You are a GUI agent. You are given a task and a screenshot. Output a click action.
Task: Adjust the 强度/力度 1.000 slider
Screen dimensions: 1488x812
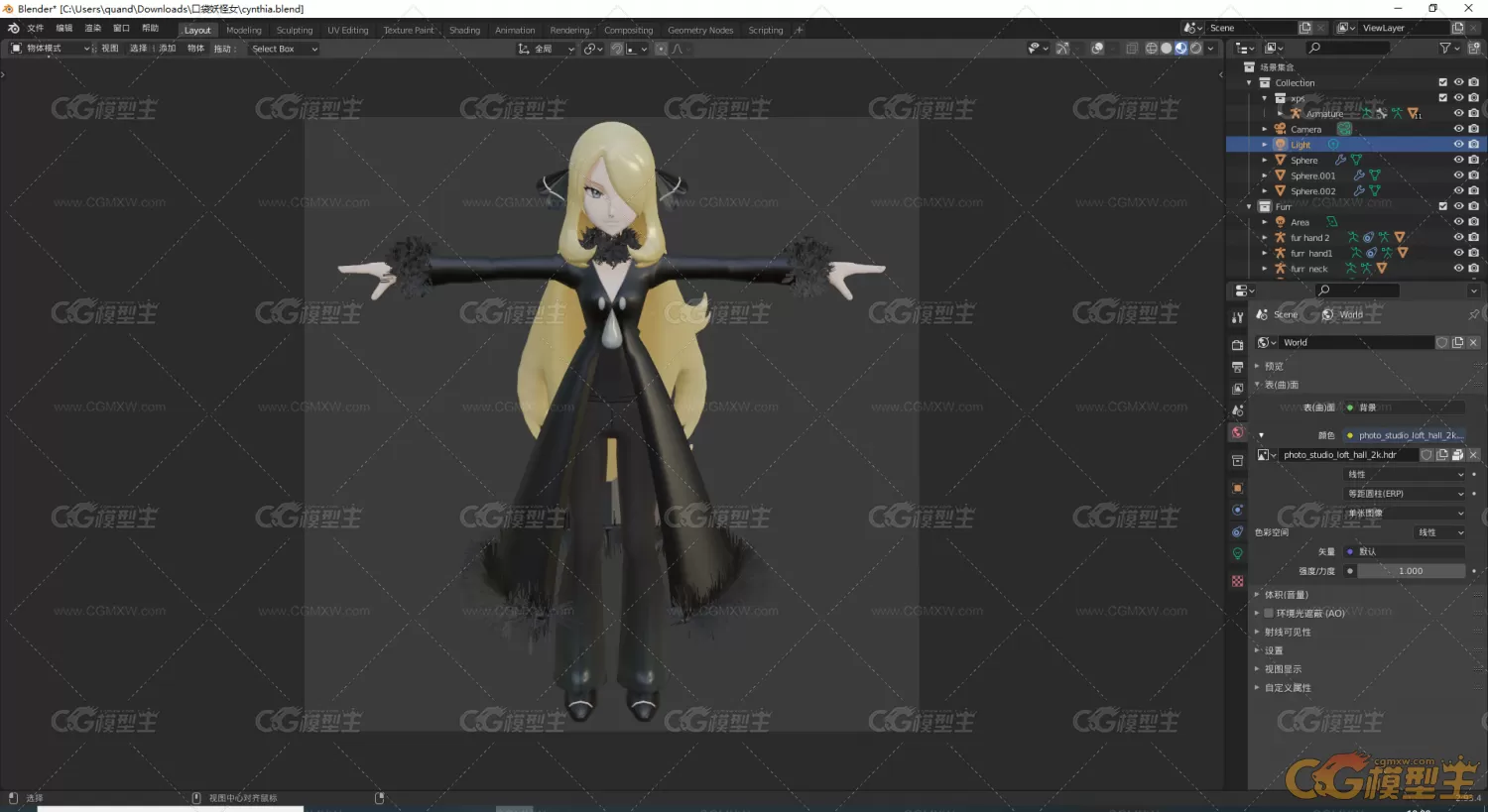point(1411,571)
